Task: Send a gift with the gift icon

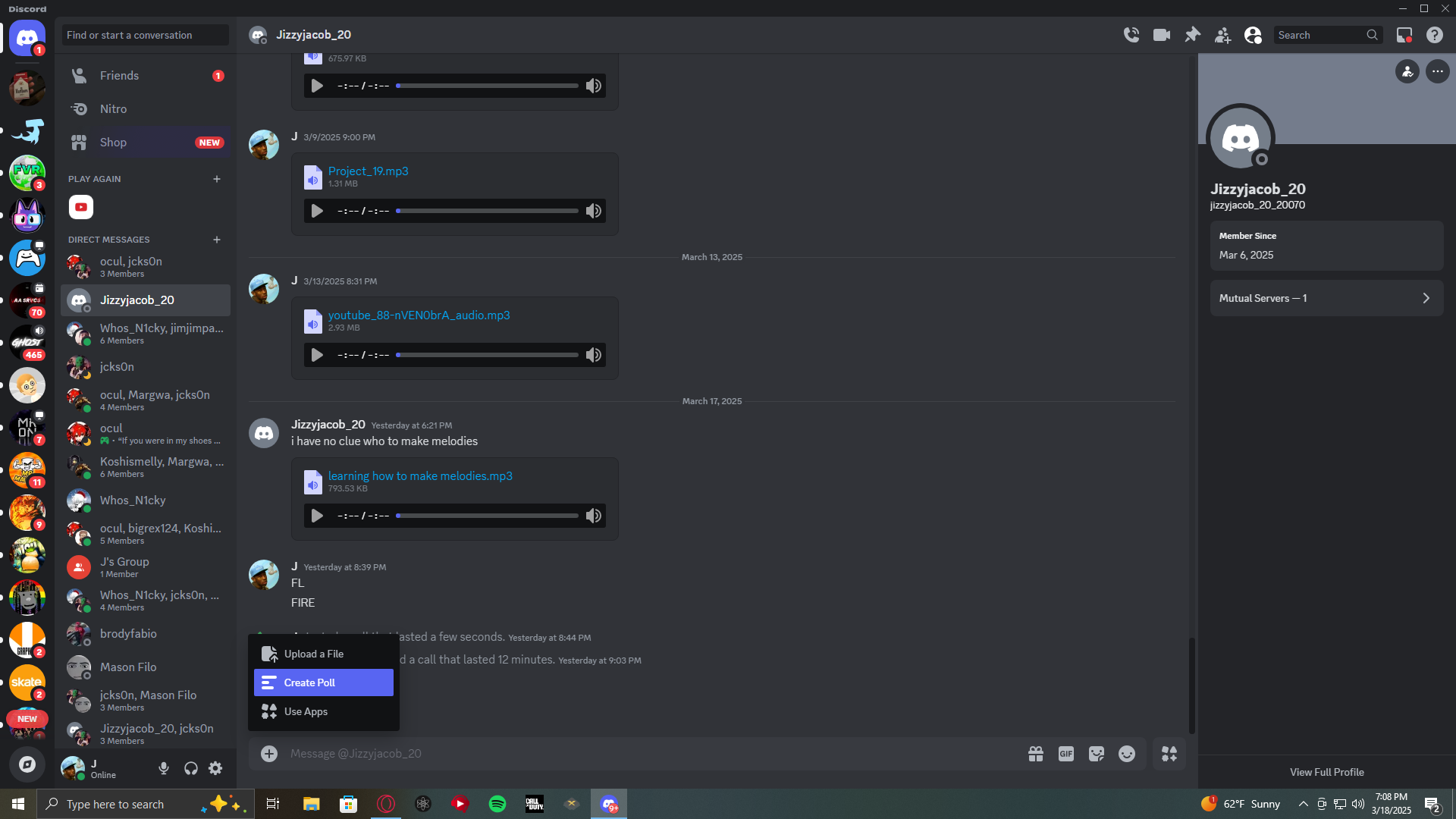Action: pyautogui.click(x=1036, y=754)
